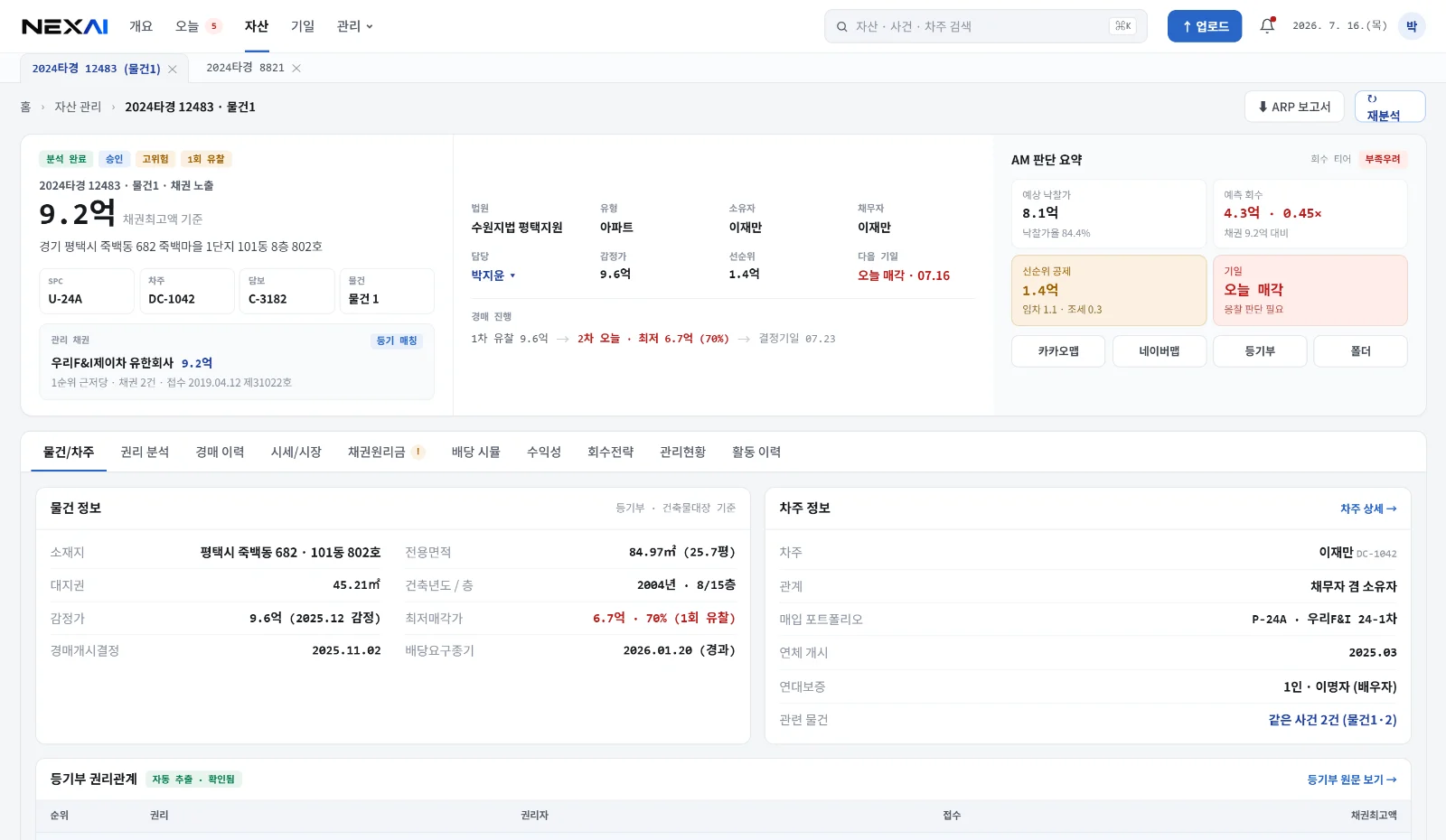Click the 기일 오늘 매각 card

1310,290
